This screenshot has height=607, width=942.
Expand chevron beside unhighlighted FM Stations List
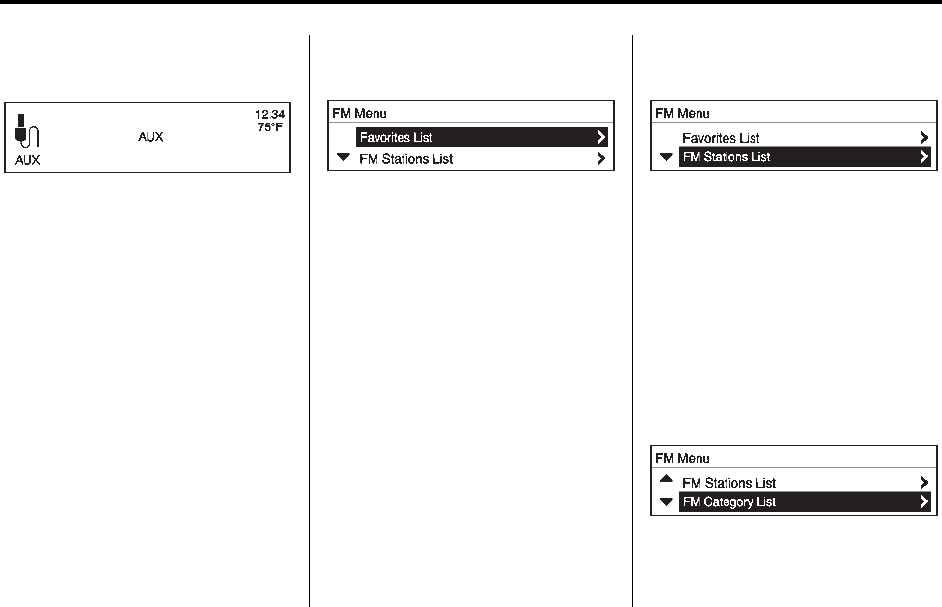pos(601,159)
